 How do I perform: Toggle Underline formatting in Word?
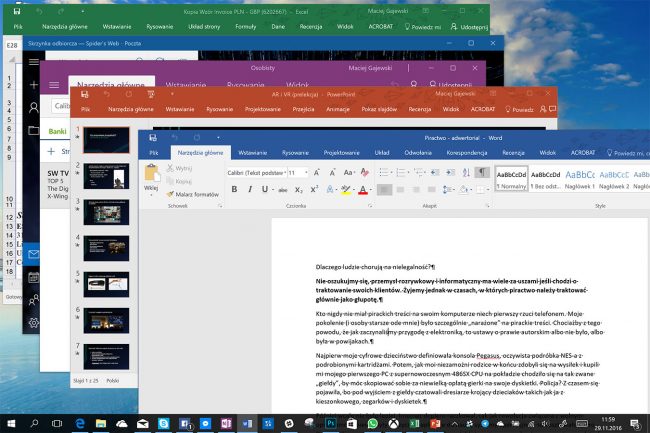[264, 189]
